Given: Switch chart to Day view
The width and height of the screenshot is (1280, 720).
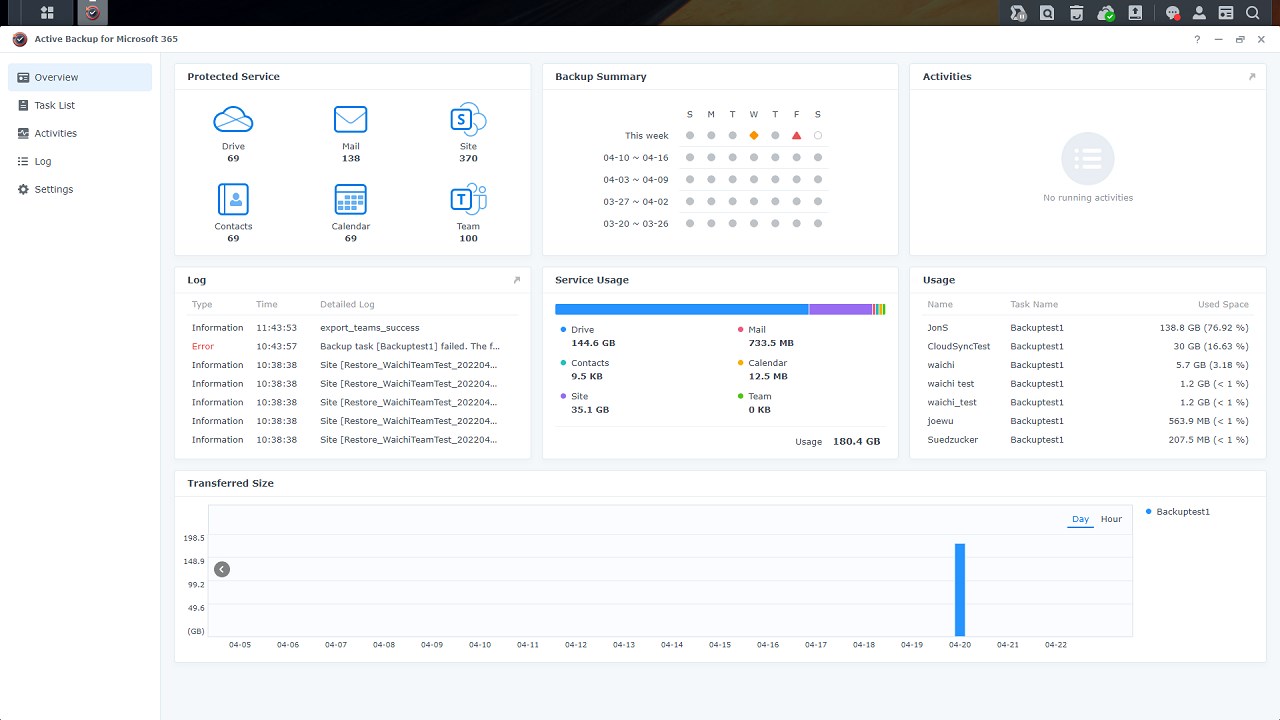Looking at the screenshot, I should point(1080,519).
